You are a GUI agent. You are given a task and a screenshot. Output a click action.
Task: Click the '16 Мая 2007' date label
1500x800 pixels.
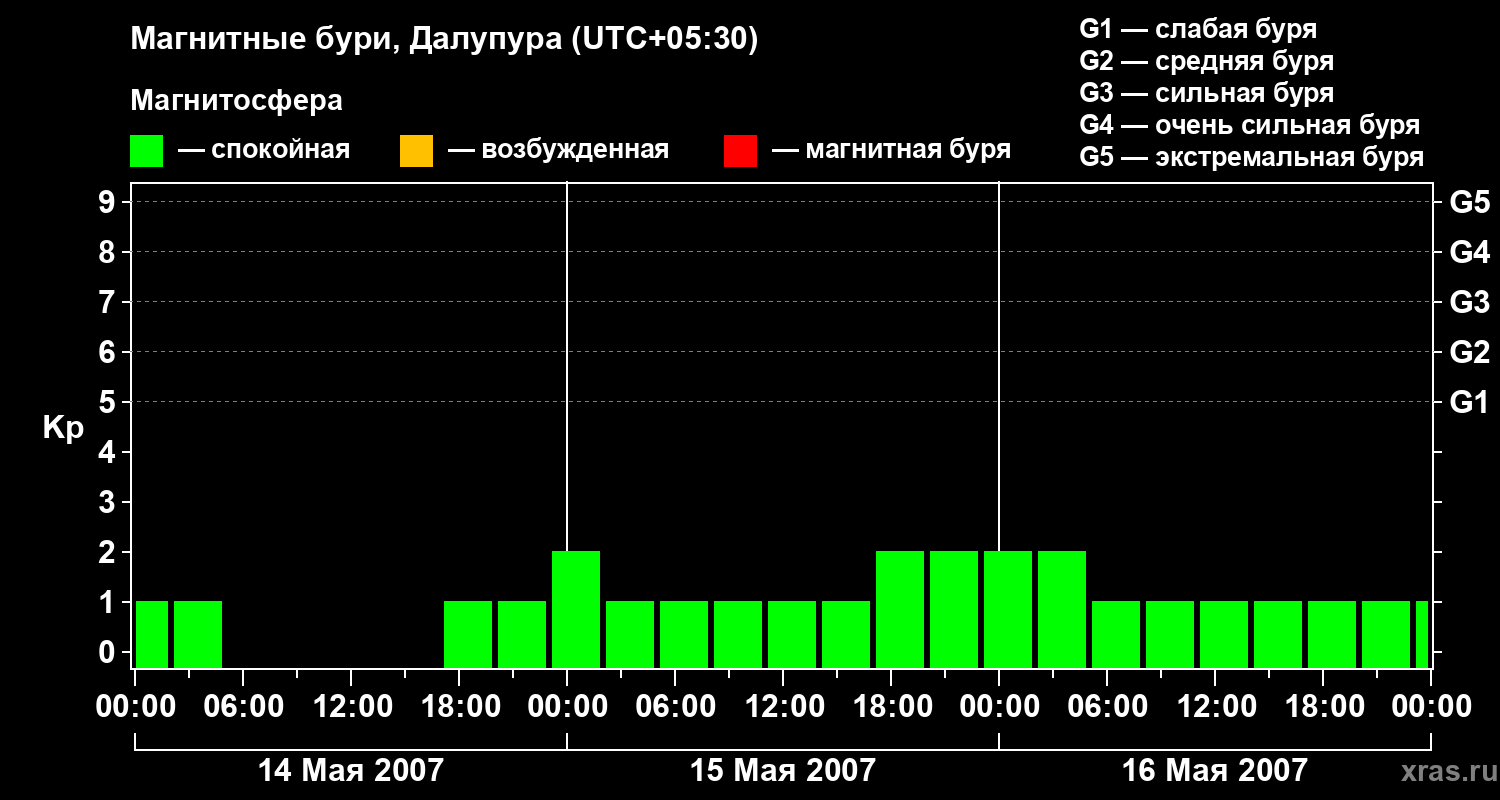pos(1215,770)
